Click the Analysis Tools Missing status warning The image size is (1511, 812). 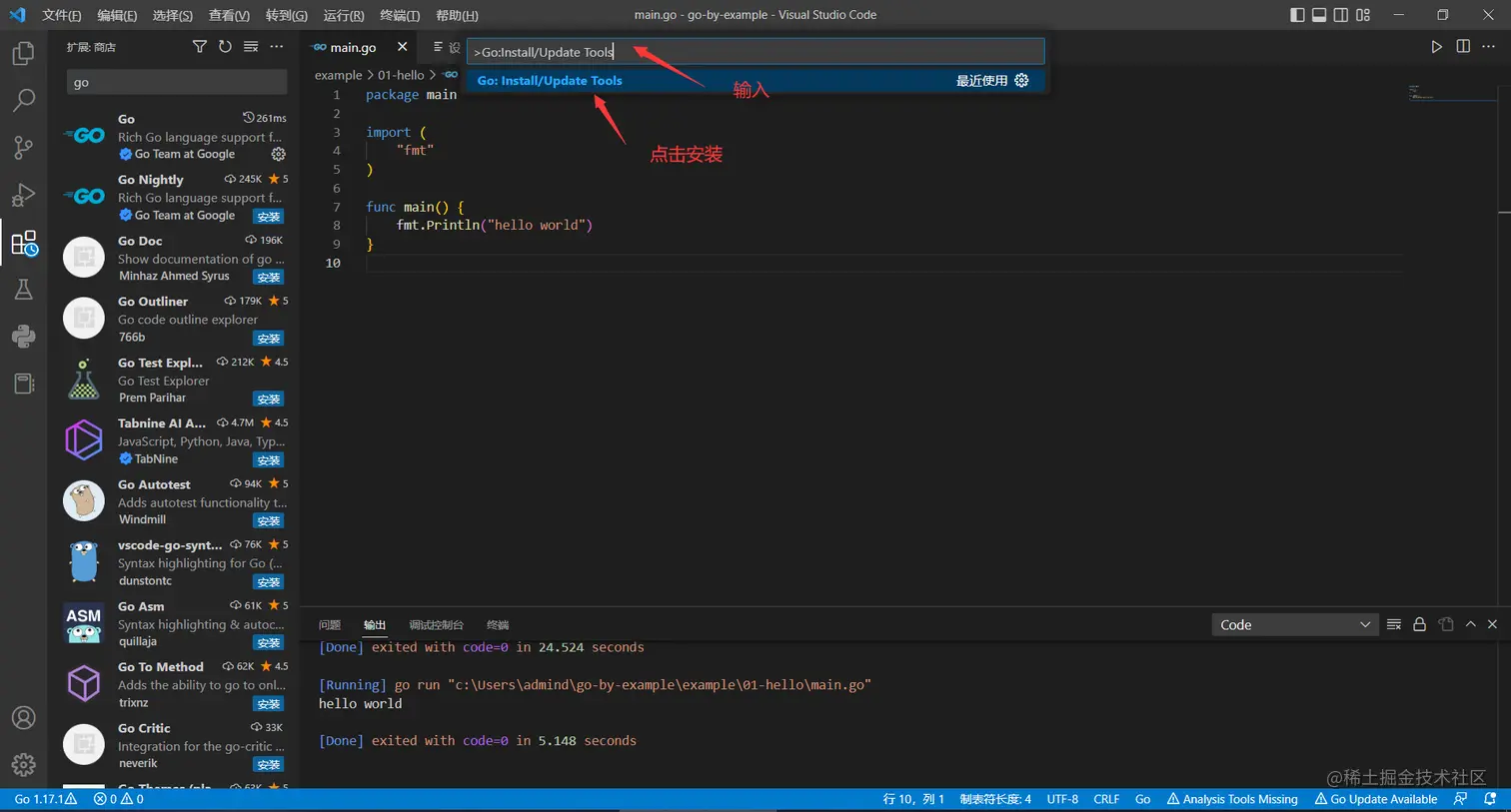coord(1232,799)
